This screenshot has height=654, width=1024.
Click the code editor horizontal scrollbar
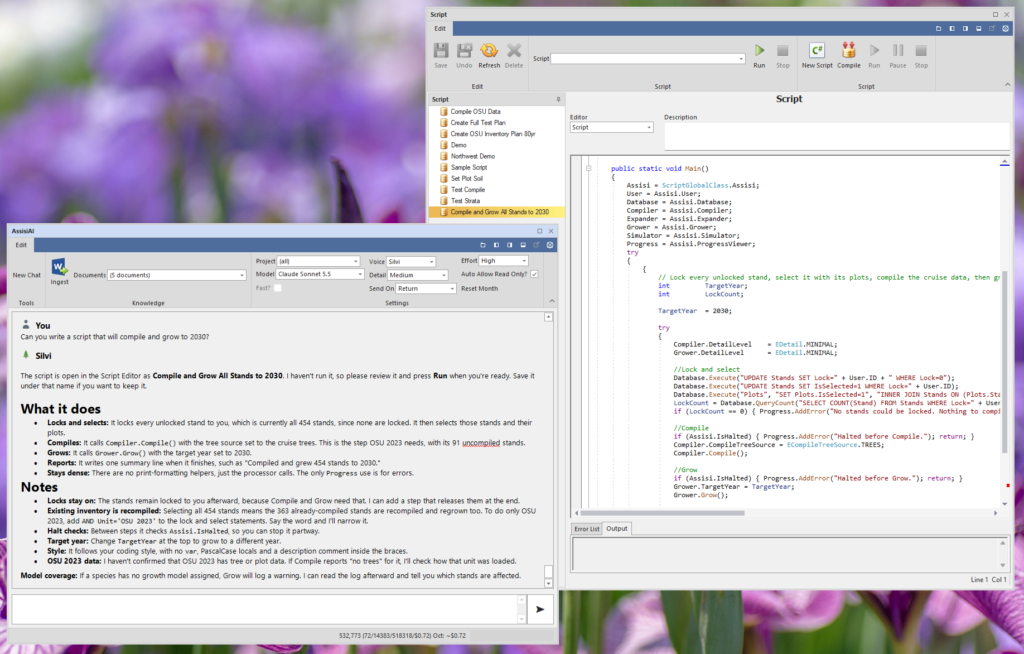(662, 513)
